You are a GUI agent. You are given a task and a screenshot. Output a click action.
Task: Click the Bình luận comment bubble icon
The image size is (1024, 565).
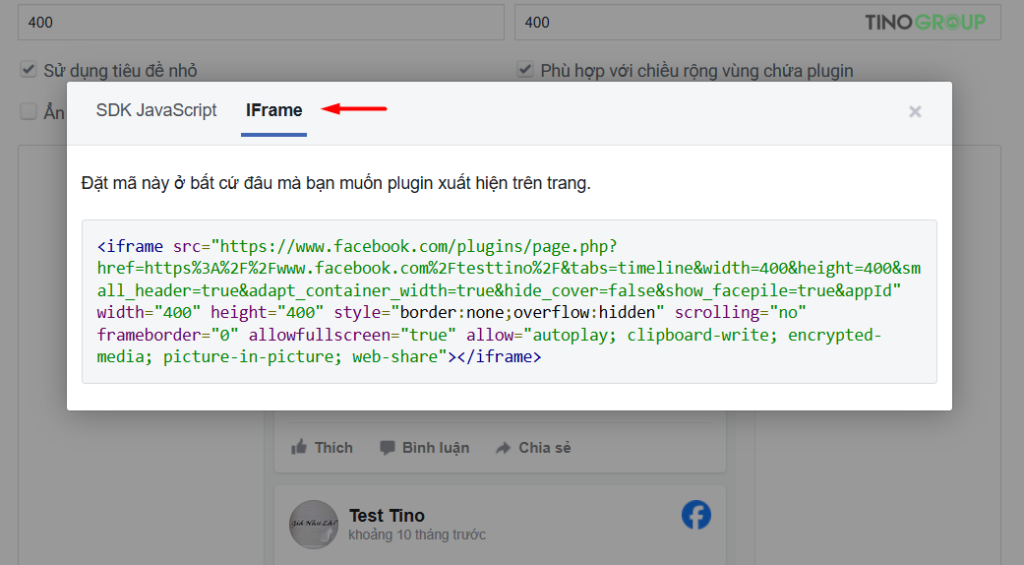(x=387, y=448)
